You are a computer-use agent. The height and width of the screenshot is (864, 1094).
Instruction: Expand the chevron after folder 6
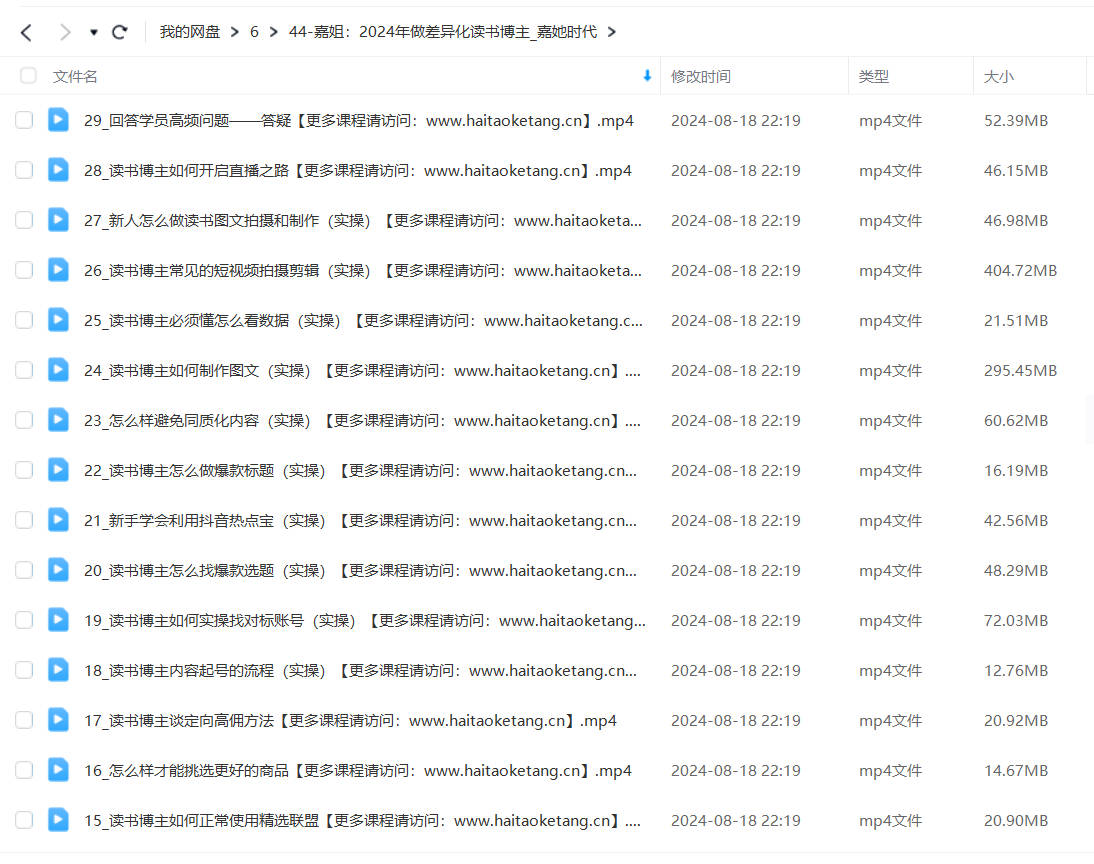click(274, 32)
